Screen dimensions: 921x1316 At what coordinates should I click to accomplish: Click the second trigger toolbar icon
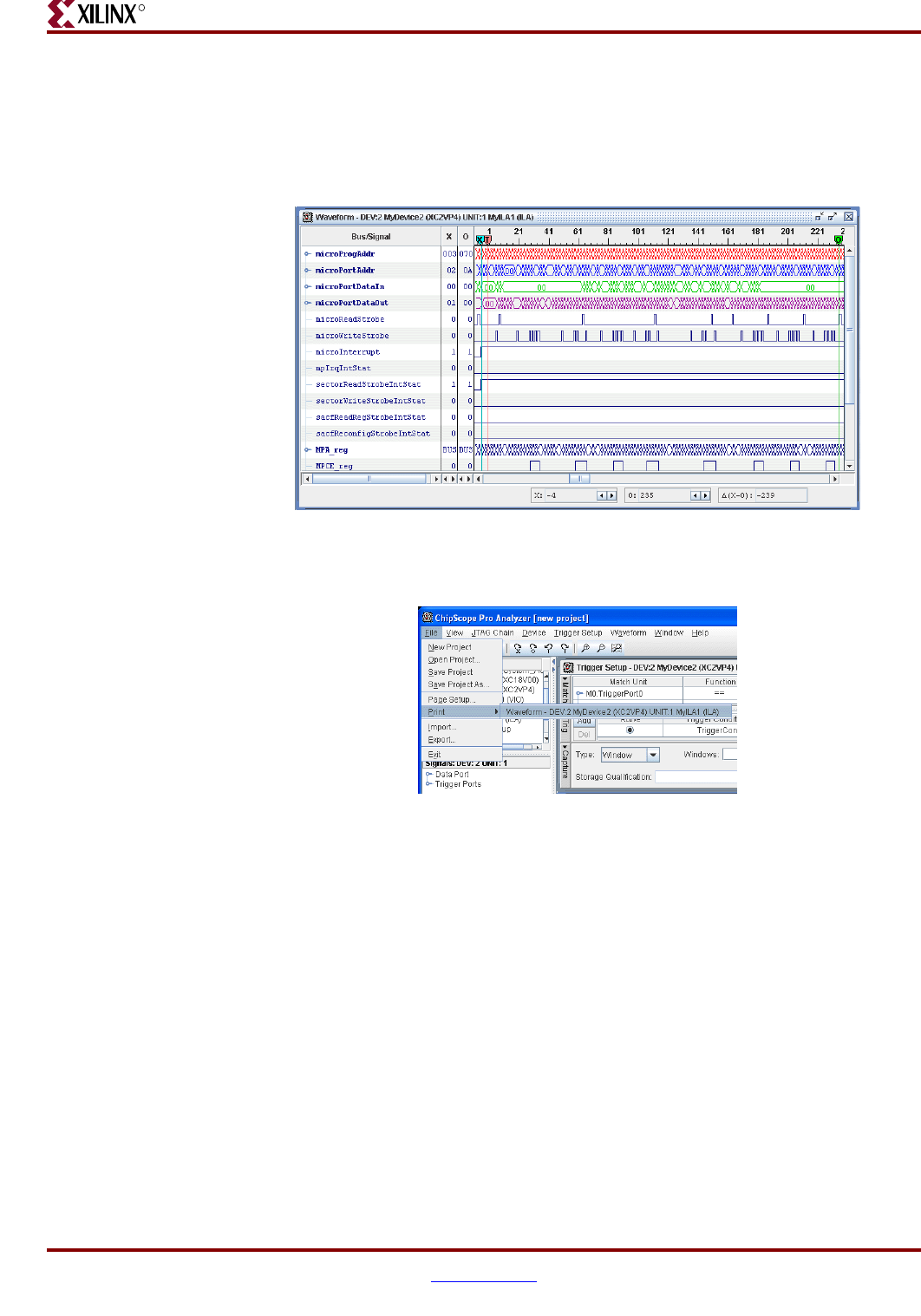(x=533, y=648)
